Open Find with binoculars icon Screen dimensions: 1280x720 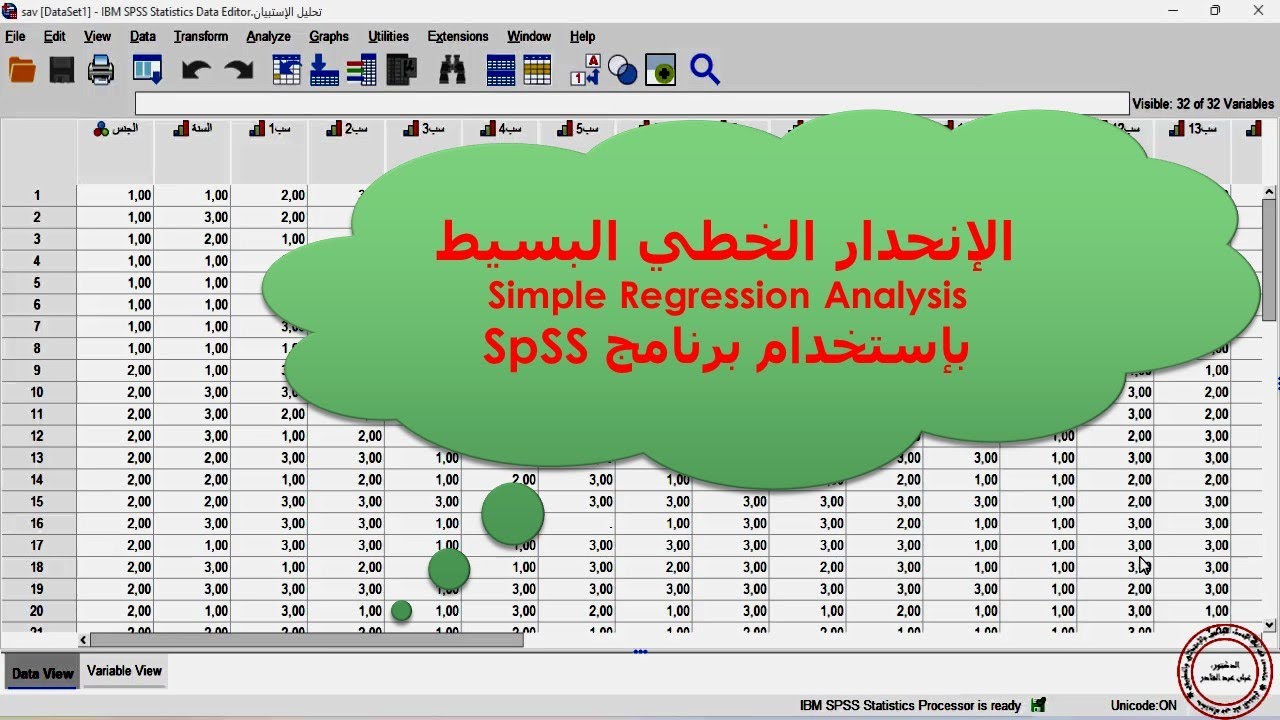pos(452,70)
